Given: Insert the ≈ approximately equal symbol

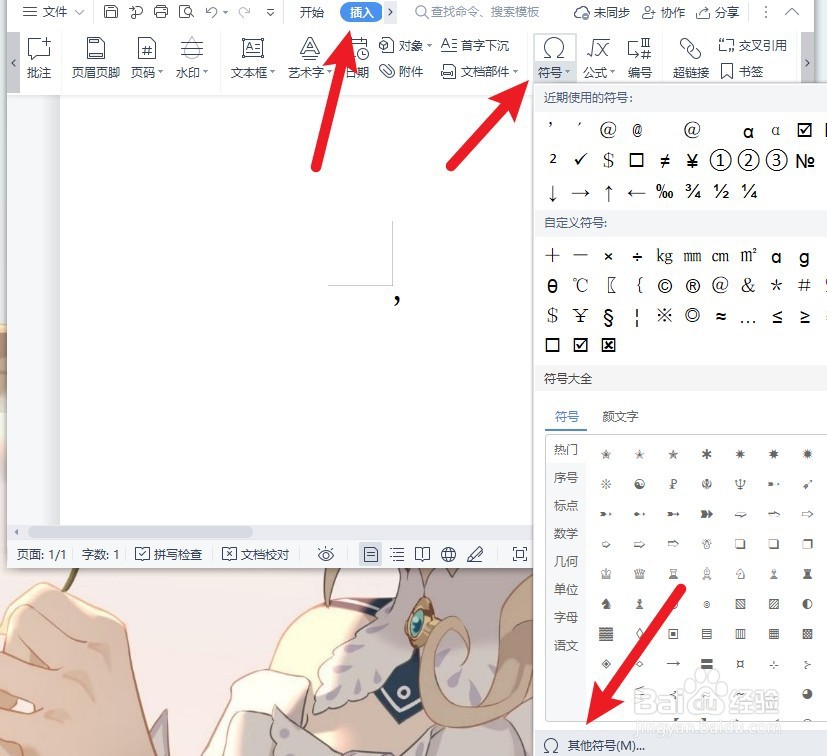Looking at the screenshot, I should (720, 316).
